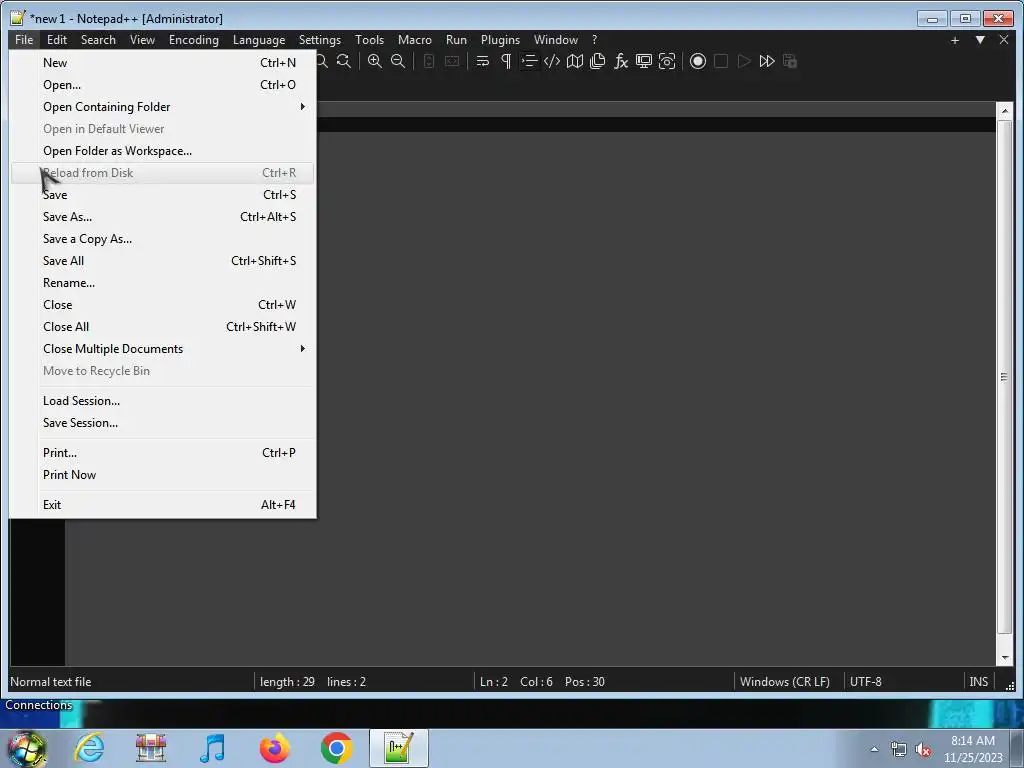The image size is (1024, 768).
Task: Select Load Session... entry
Action: (163, 401)
